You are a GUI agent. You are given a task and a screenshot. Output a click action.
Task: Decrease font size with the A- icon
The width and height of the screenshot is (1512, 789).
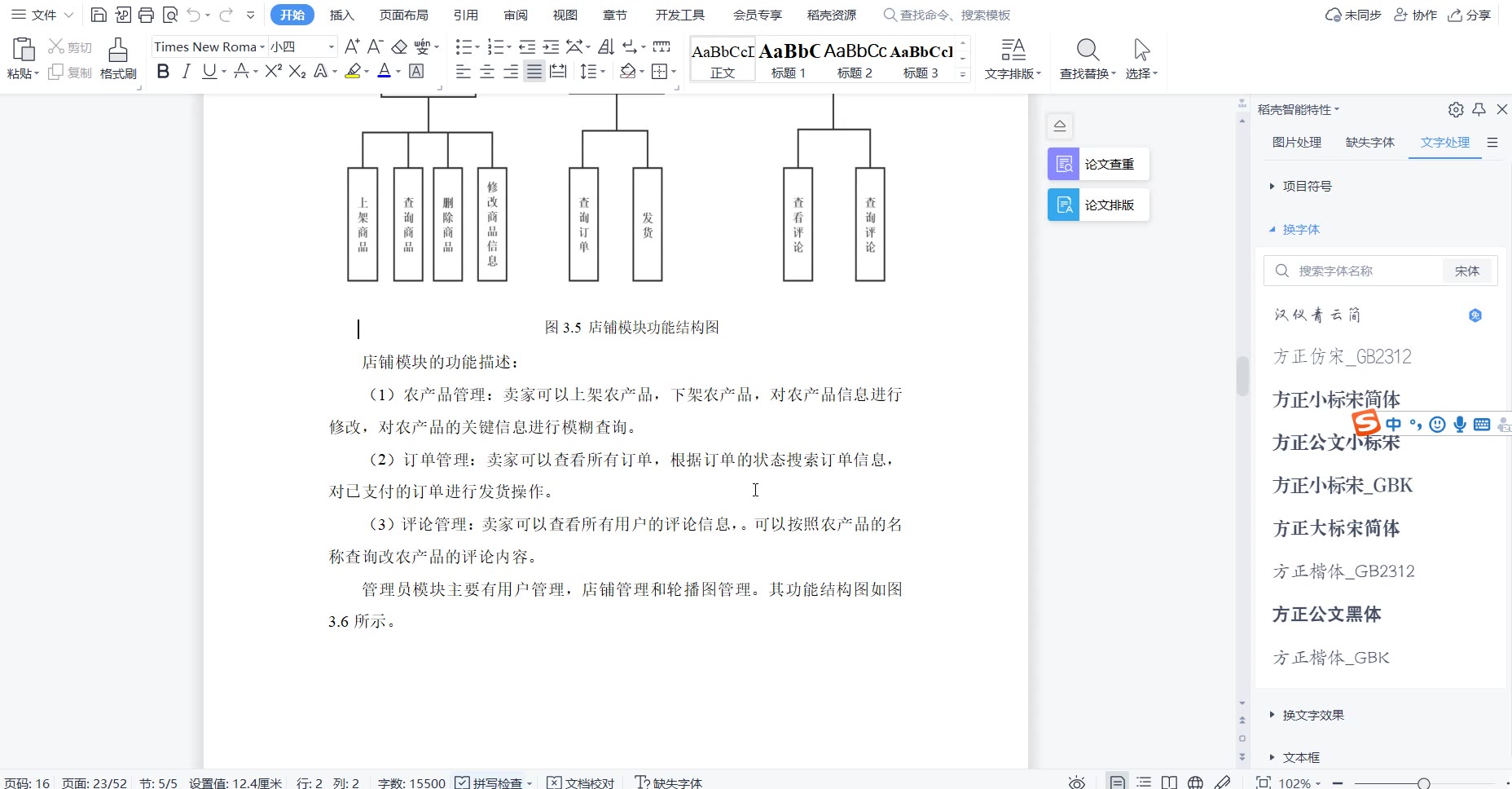pyautogui.click(x=375, y=46)
